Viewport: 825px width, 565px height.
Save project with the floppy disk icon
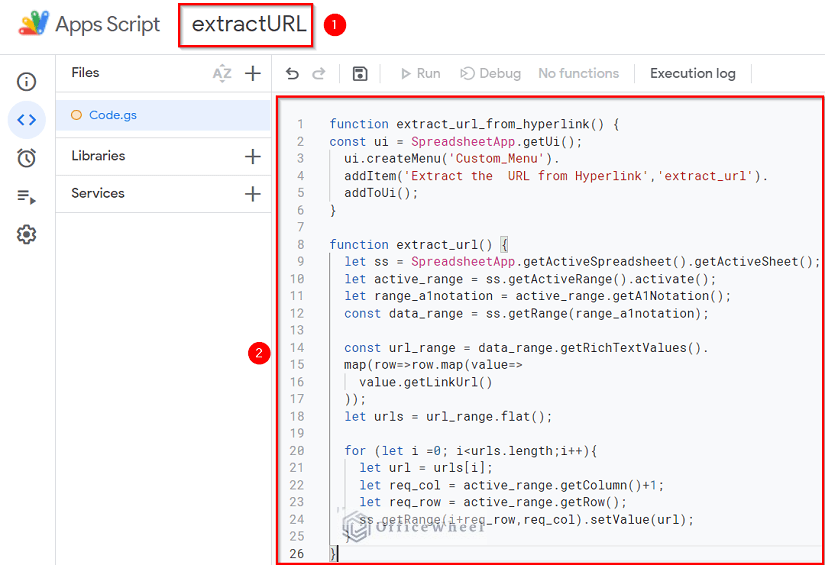(360, 73)
